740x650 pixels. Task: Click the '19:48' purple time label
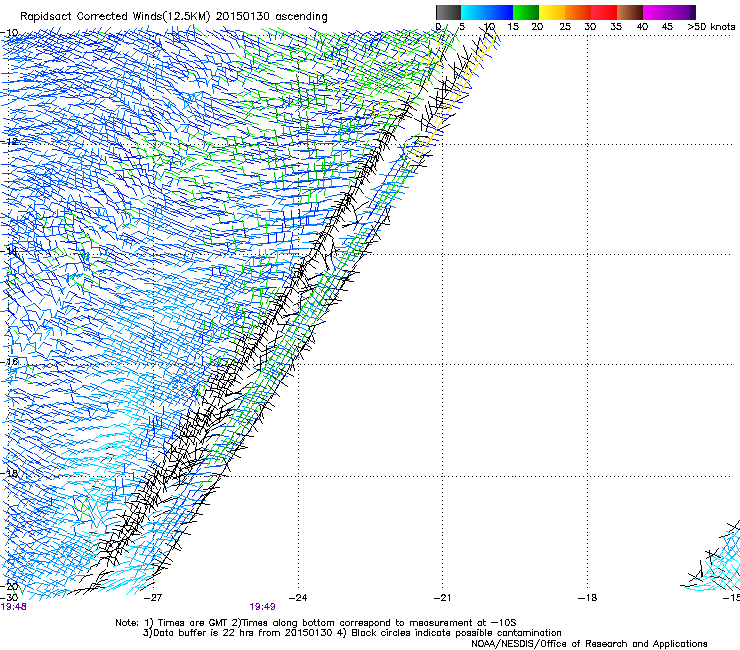click(x=13, y=607)
